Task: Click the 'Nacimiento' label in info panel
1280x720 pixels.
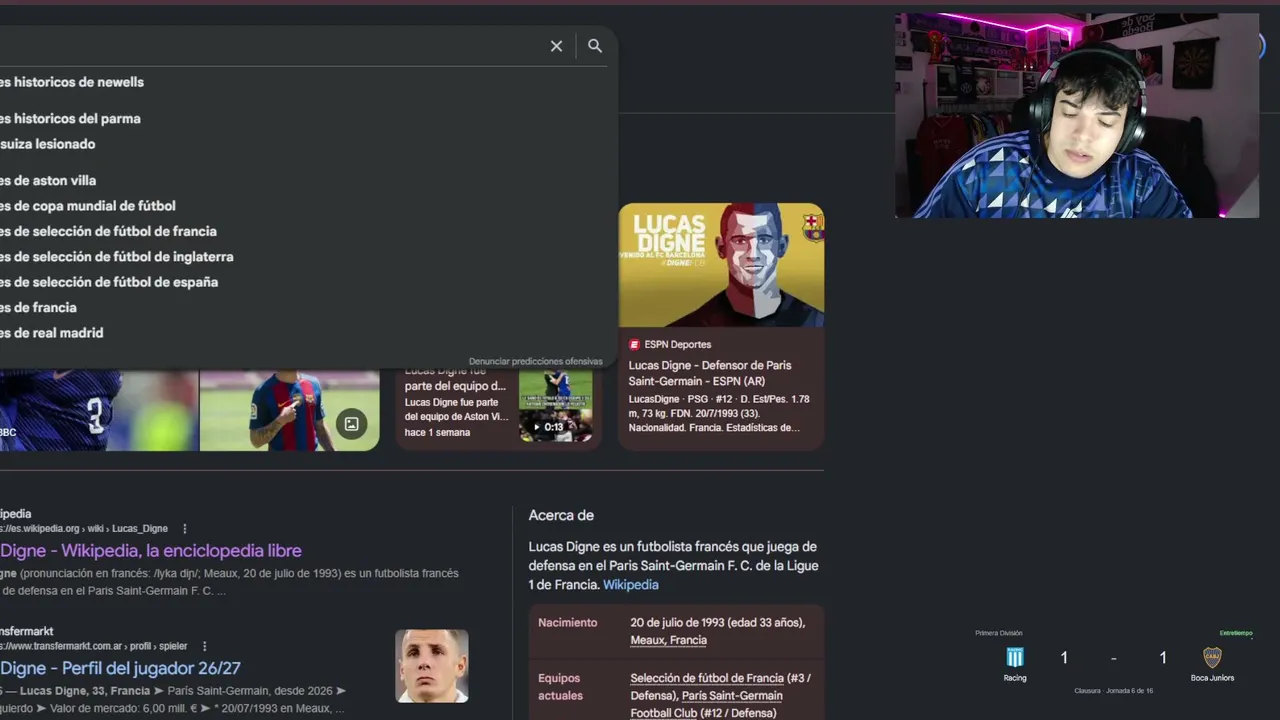Action: (x=567, y=622)
